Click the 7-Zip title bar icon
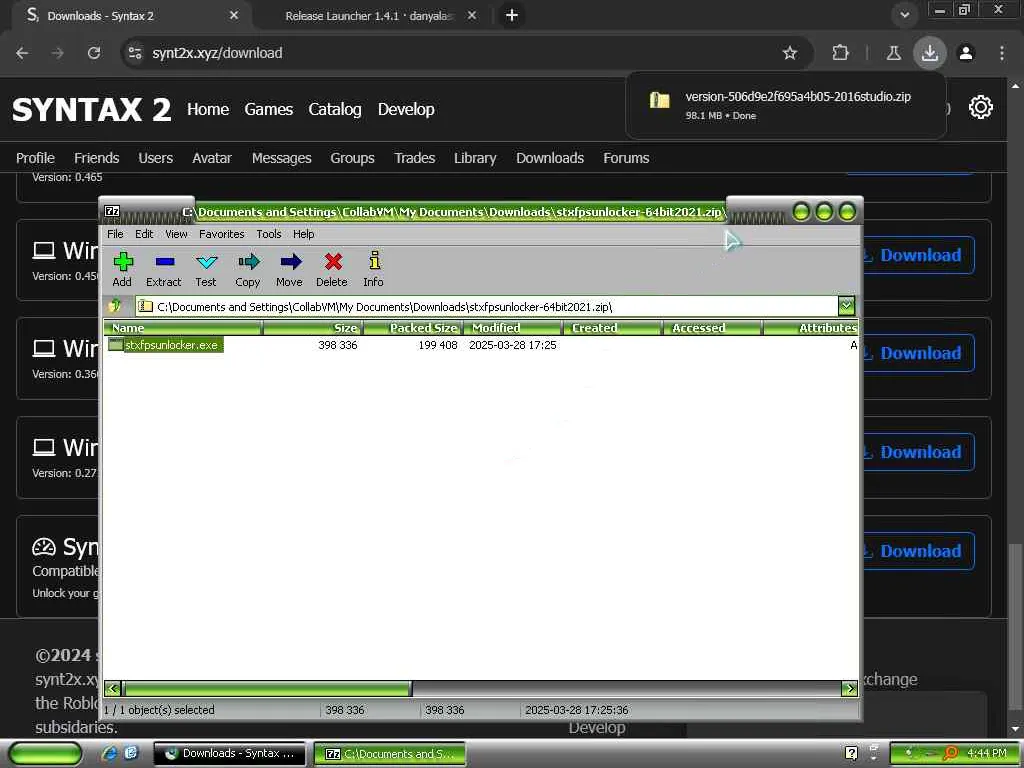 (112, 212)
